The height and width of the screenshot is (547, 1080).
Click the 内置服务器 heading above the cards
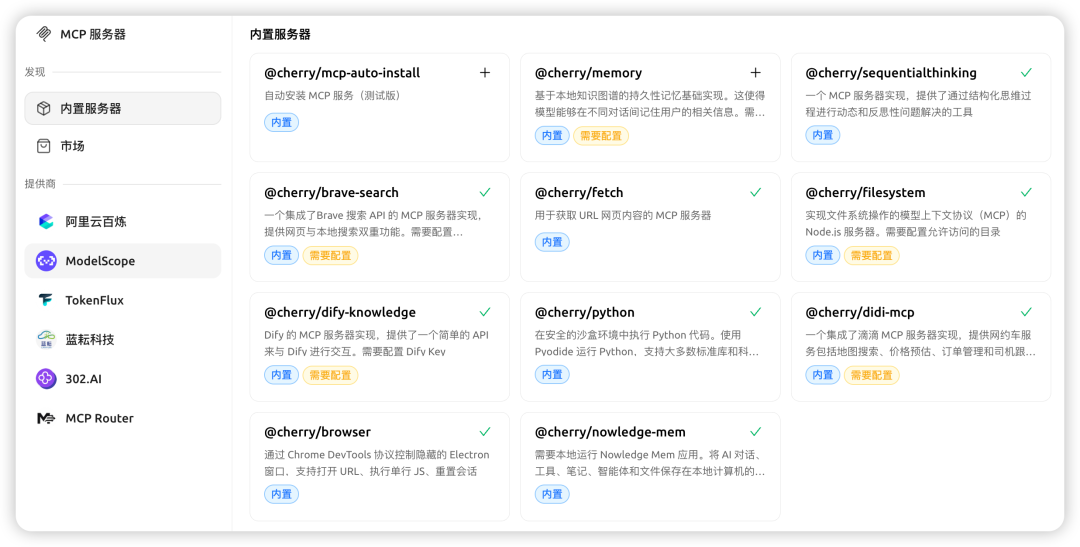[x=280, y=34]
